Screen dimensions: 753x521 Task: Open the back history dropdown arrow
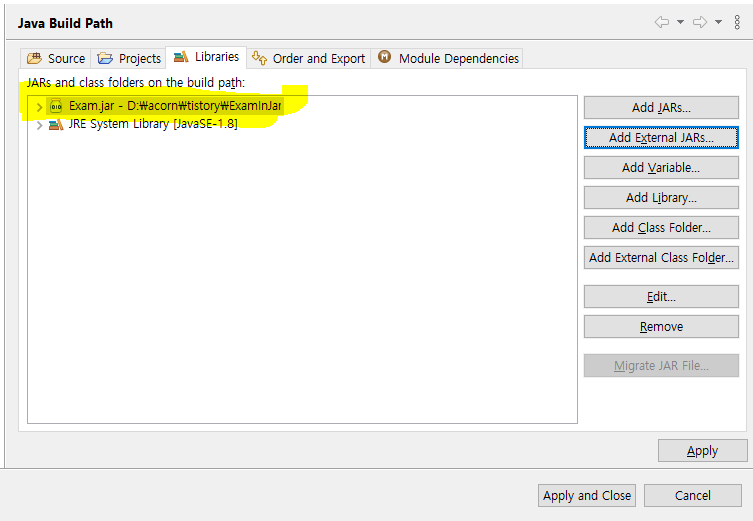pos(680,22)
